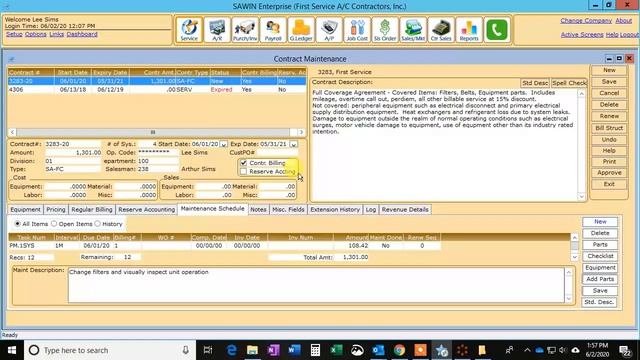Click maintenance schedule scroll down arrow

(x=575, y=257)
